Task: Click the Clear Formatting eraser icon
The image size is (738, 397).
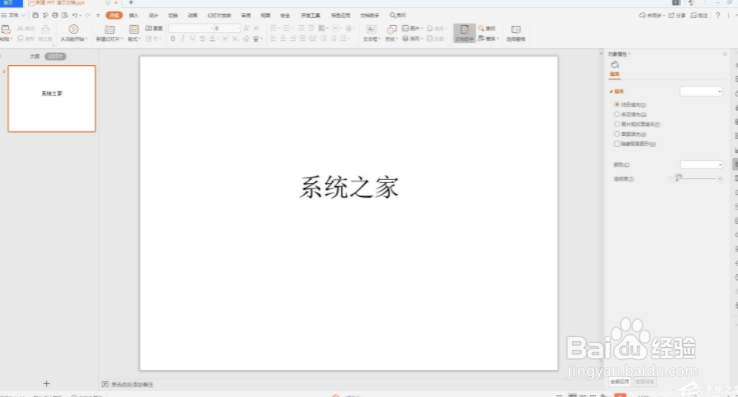Action: (x=246, y=39)
